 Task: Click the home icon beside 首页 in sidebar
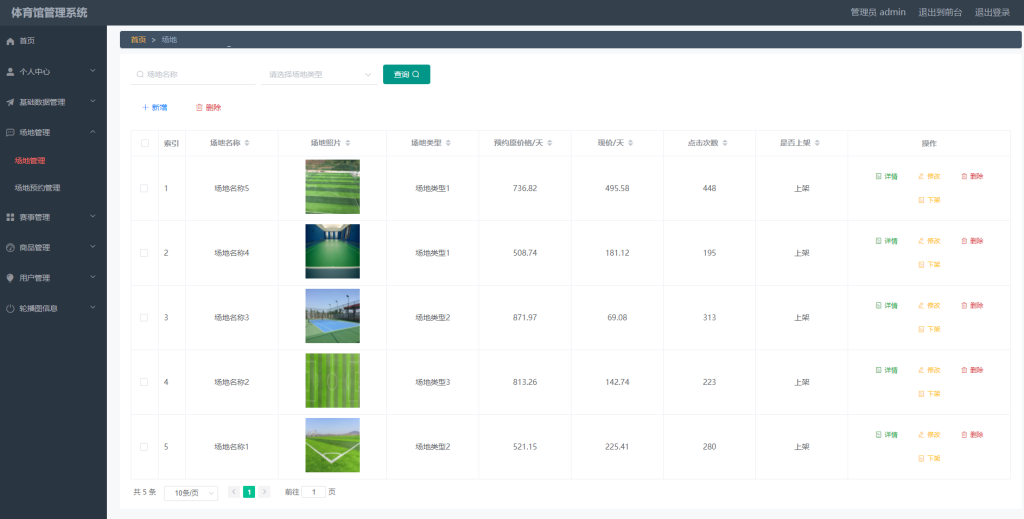(x=10, y=41)
